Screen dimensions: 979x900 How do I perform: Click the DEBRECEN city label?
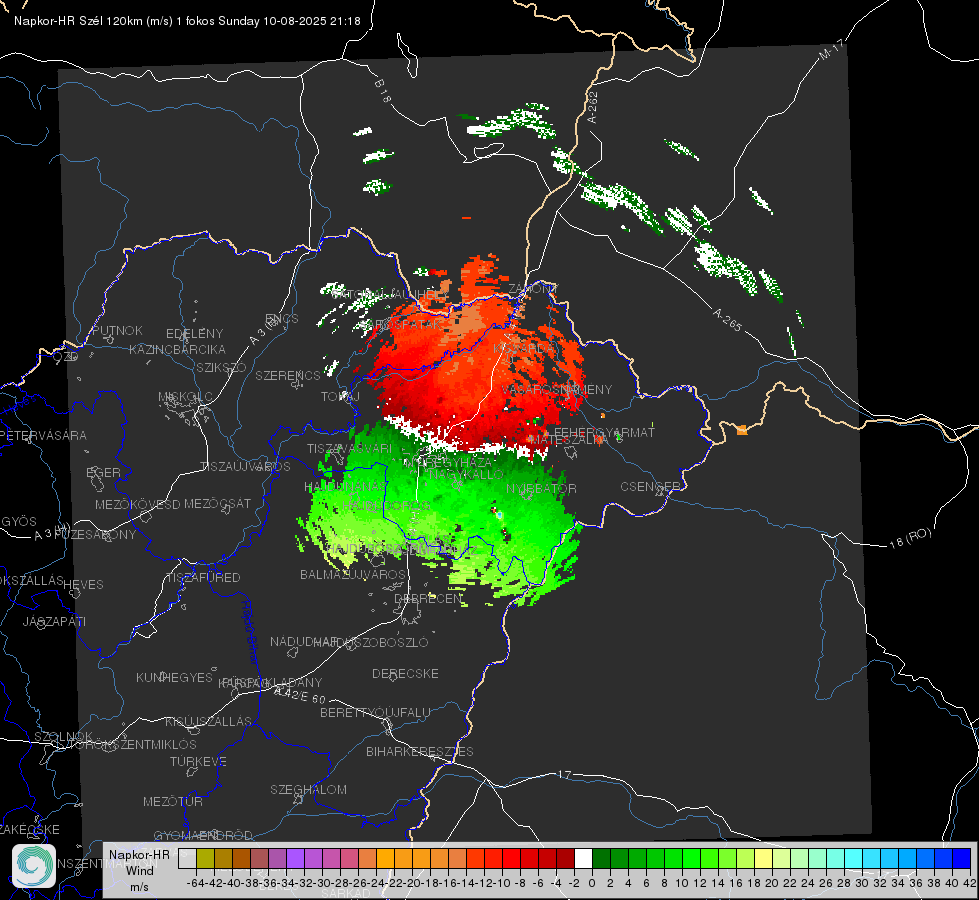[428, 598]
